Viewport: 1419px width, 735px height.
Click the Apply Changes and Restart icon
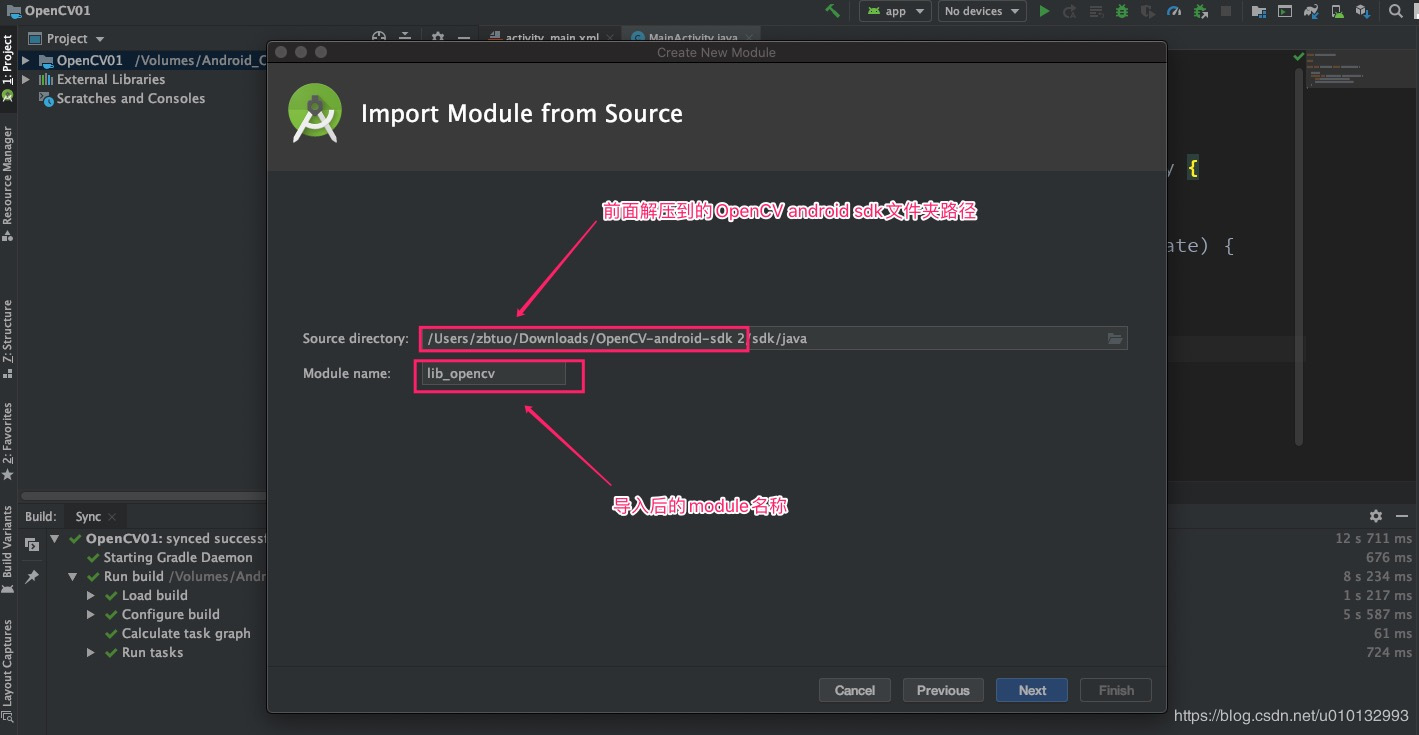[1070, 11]
